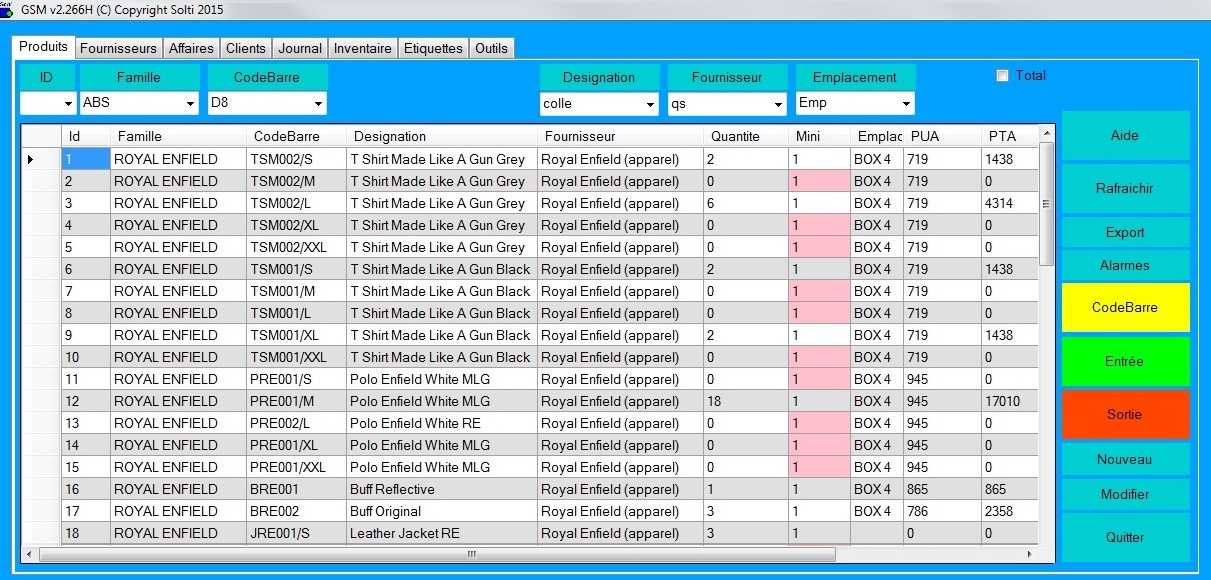The image size is (1211, 580).
Task: Open the Fournisseur filter dropdown
Action: [780, 102]
